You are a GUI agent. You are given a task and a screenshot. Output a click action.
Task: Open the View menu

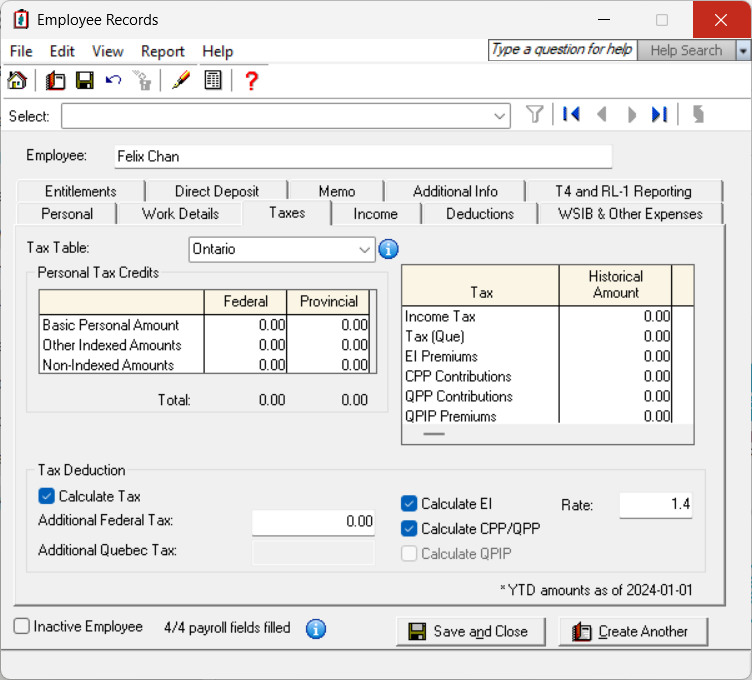(x=107, y=51)
